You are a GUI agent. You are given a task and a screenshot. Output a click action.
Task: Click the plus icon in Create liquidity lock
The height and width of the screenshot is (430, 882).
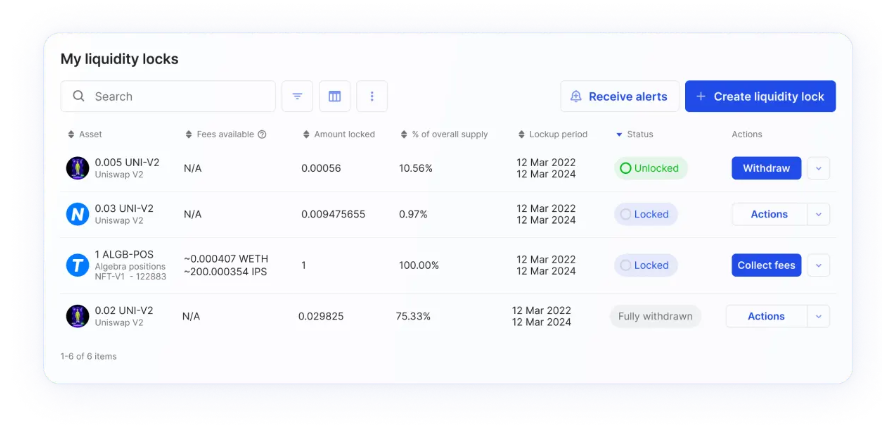pos(701,96)
